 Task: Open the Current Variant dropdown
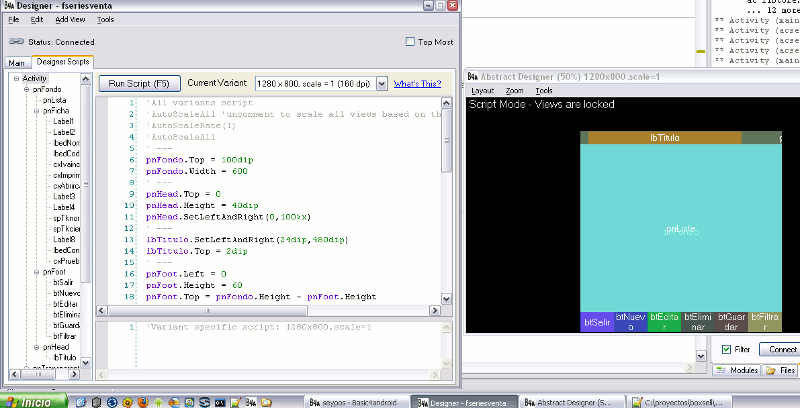pos(381,84)
